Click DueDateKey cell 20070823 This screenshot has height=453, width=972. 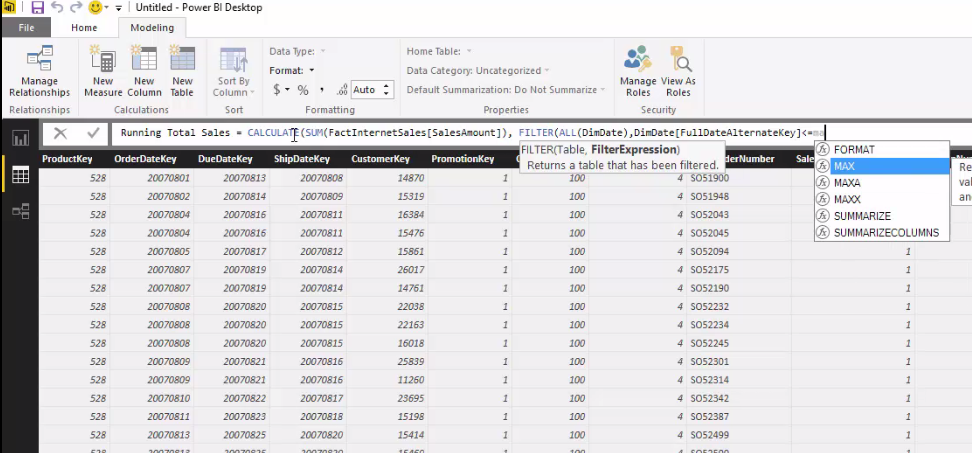tap(244, 416)
